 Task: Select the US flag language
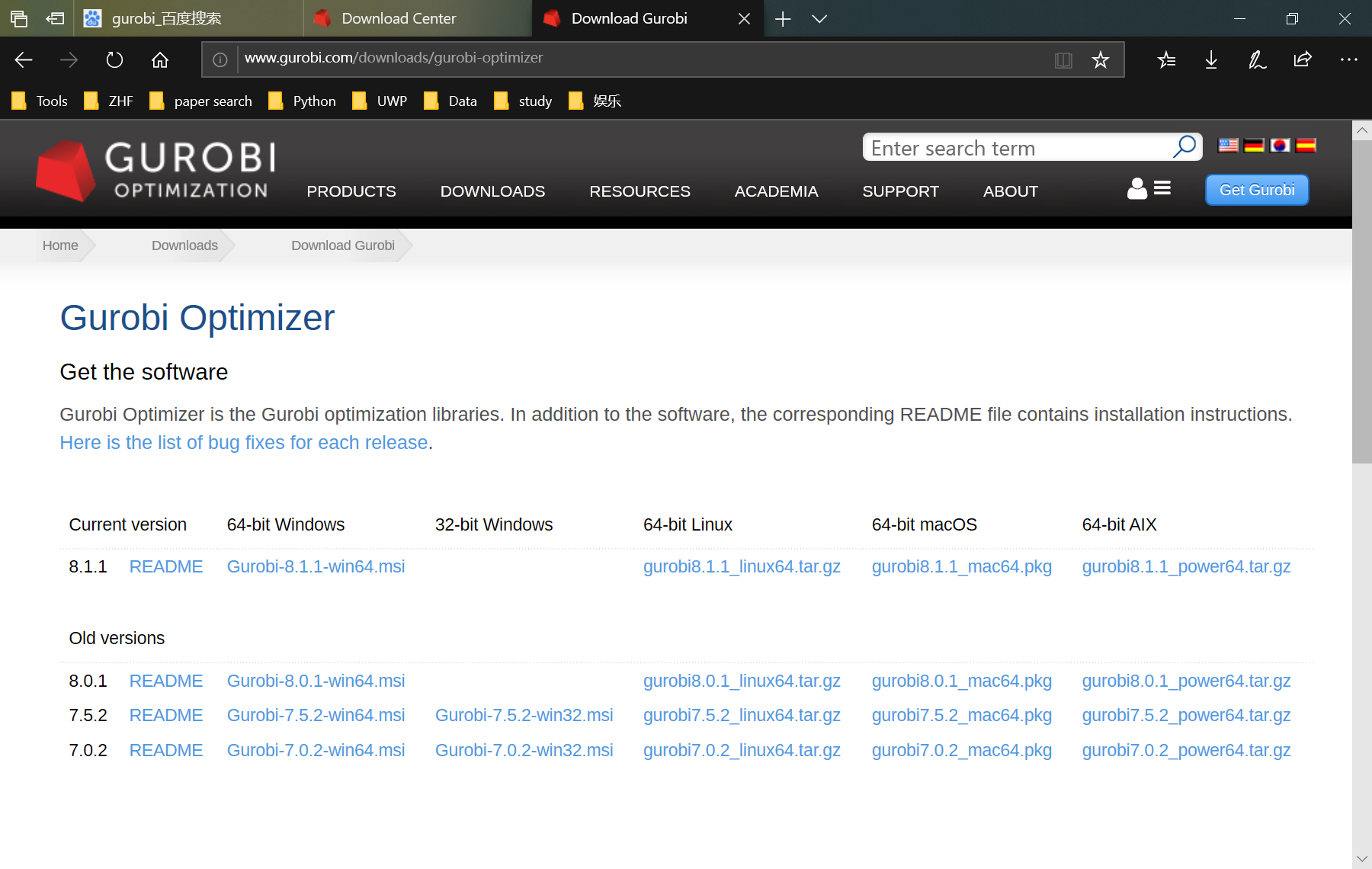point(1228,145)
